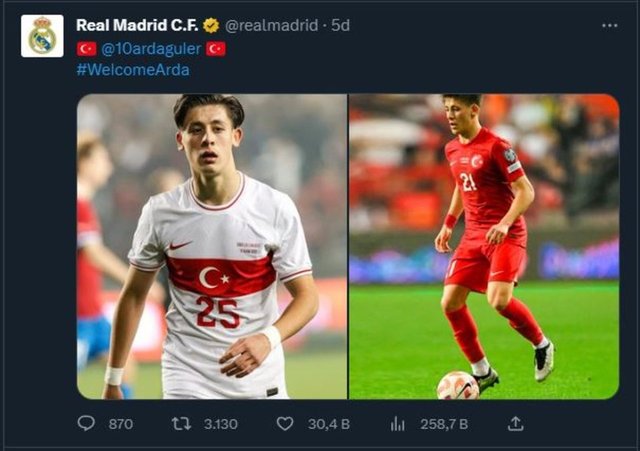Viewport: 640px width, 451px height.
Task: Click the 3.130 retweets count
Action: (220, 423)
